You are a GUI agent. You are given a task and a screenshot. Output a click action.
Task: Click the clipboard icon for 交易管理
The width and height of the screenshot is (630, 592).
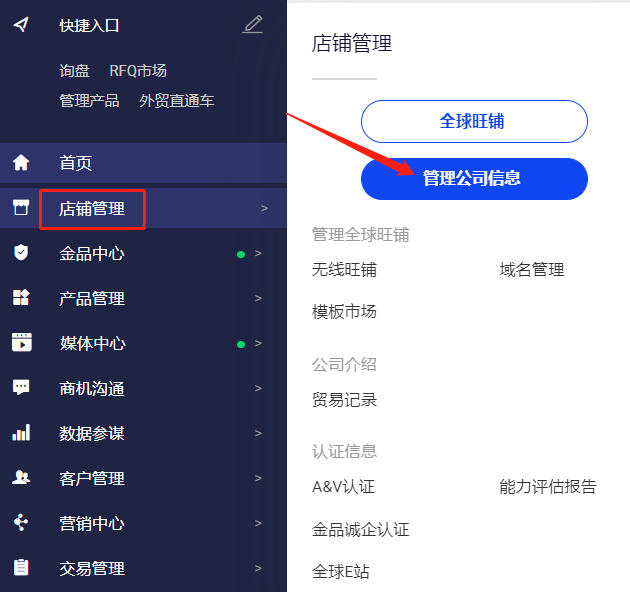21,568
